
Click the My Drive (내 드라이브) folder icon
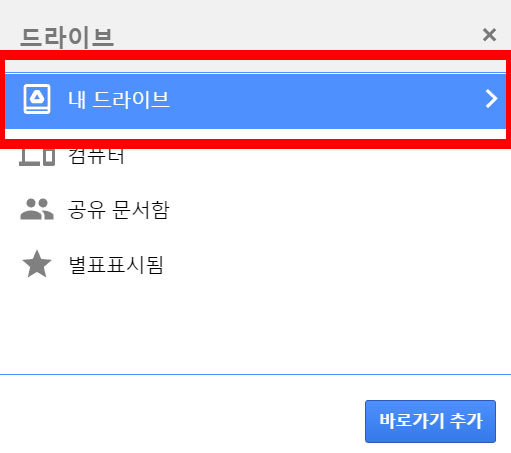(37, 99)
